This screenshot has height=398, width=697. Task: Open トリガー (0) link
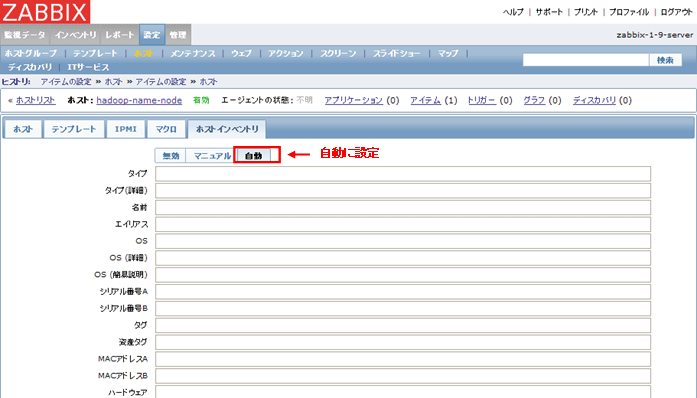(481, 101)
